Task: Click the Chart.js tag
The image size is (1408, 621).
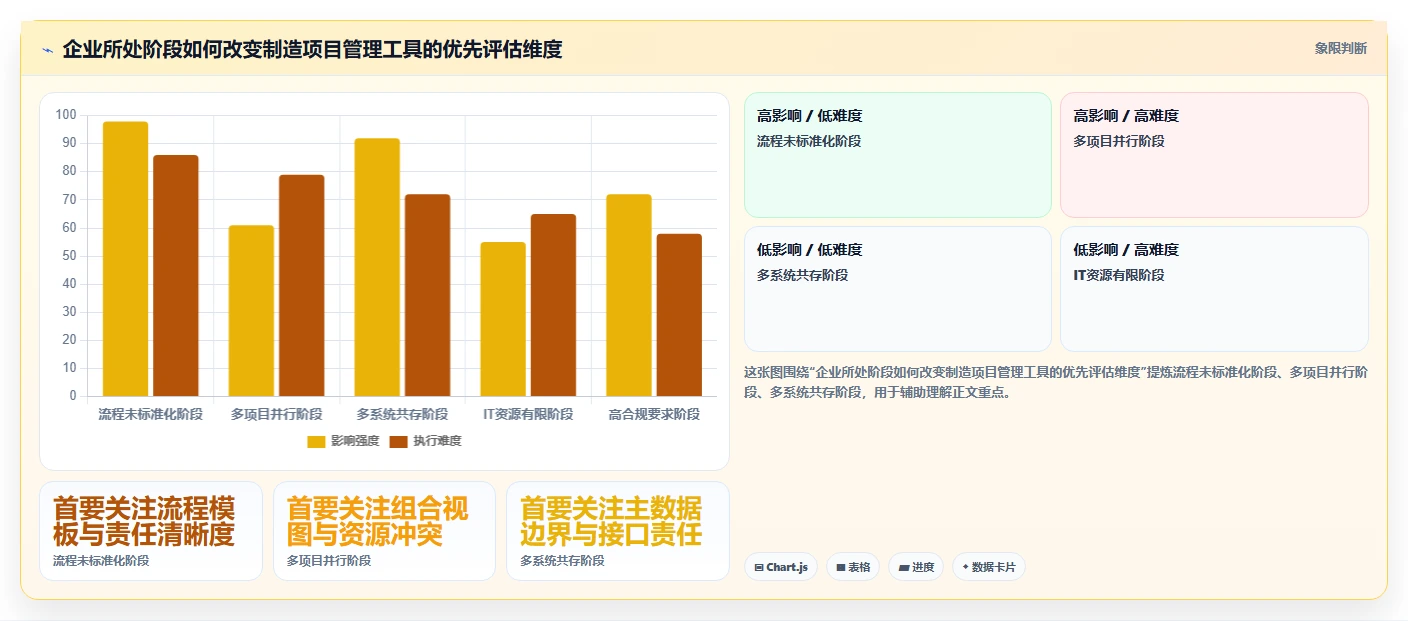Action: tap(781, 567)
